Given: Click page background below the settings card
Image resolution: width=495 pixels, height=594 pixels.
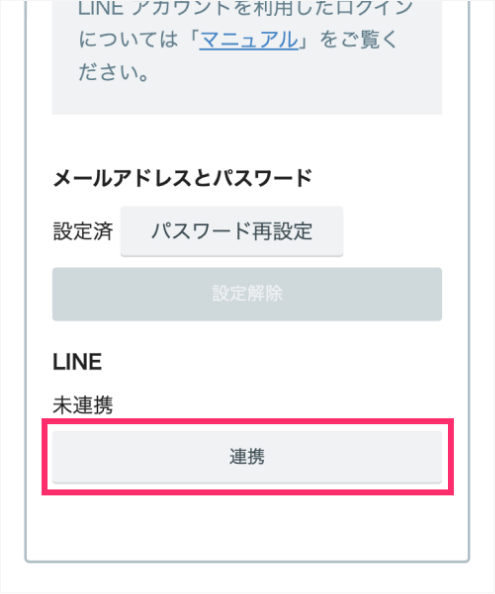Looking at the screenshot, I should (x=247, y=579).
